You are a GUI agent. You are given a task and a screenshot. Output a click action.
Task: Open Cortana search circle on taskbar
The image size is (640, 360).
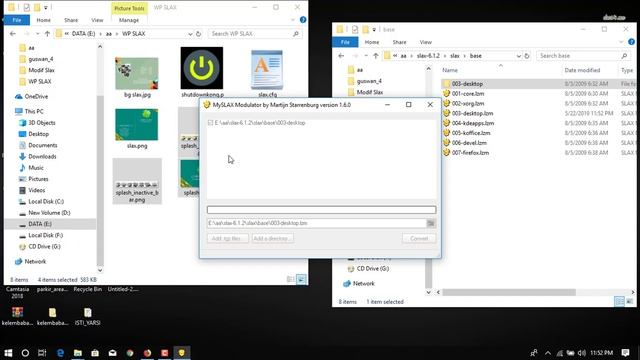pos(25,353)
